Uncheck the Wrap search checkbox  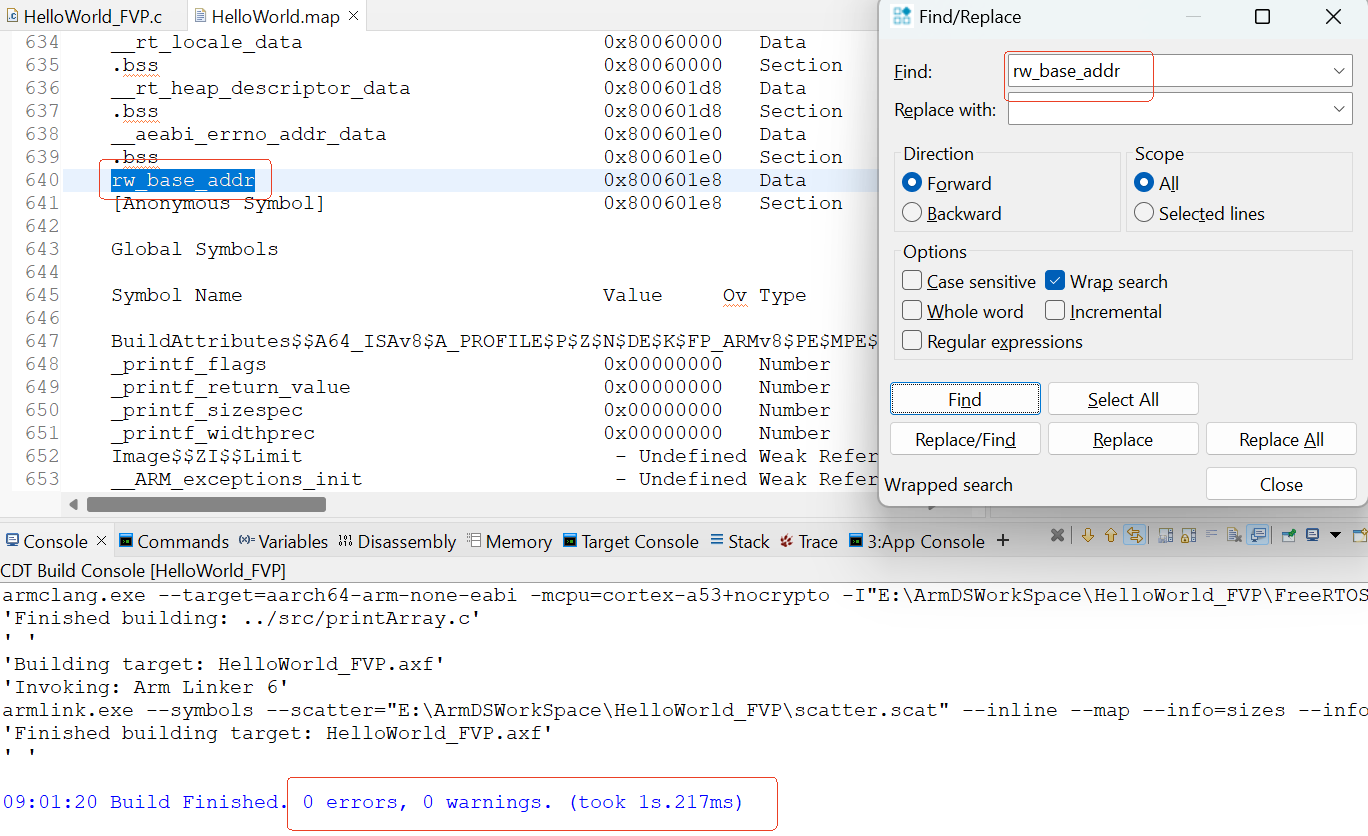[x=1055, y=281]
